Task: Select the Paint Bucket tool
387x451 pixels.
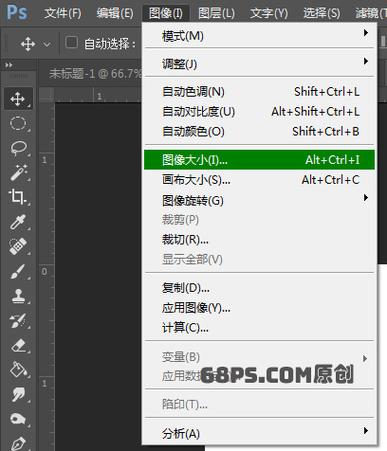Action: 18,370
